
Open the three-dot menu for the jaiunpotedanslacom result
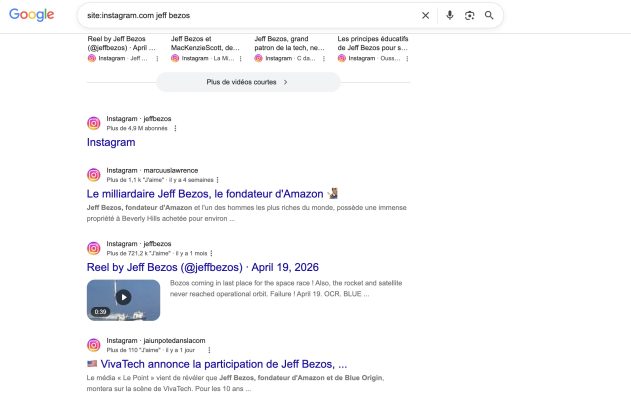coord(209,350)
